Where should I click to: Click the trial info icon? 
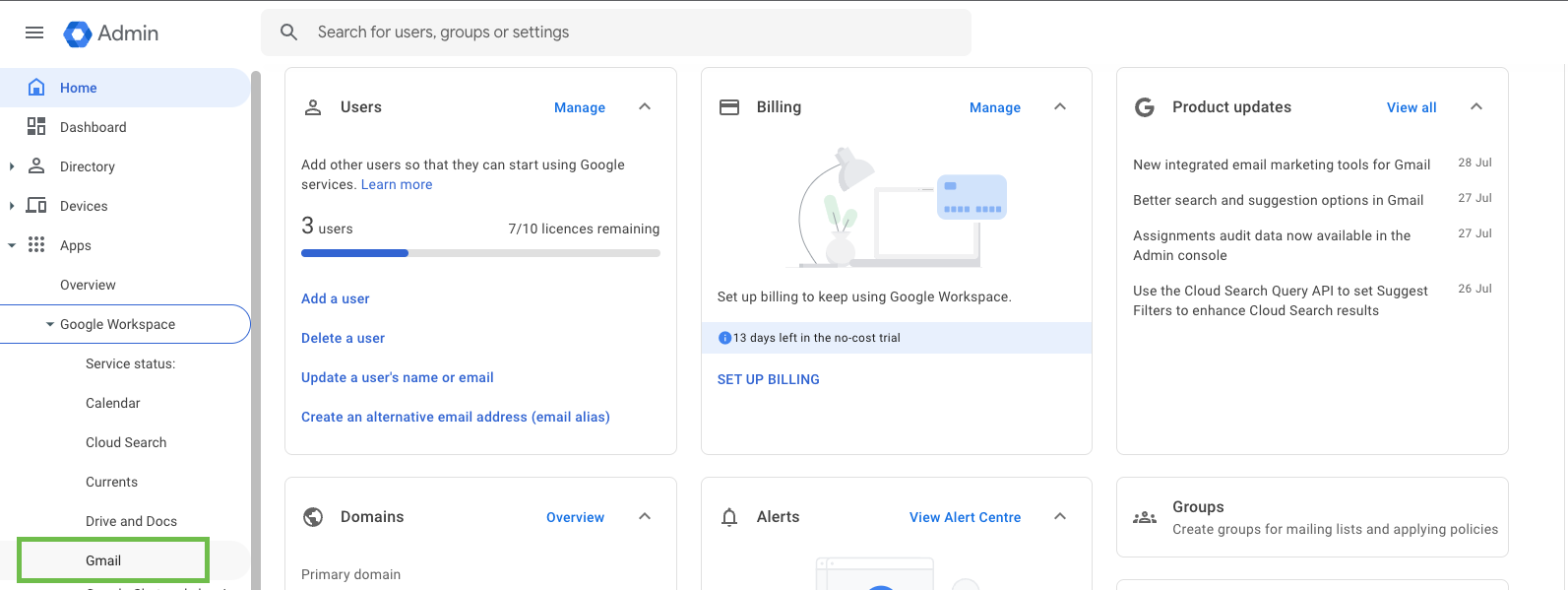[724, 338]
